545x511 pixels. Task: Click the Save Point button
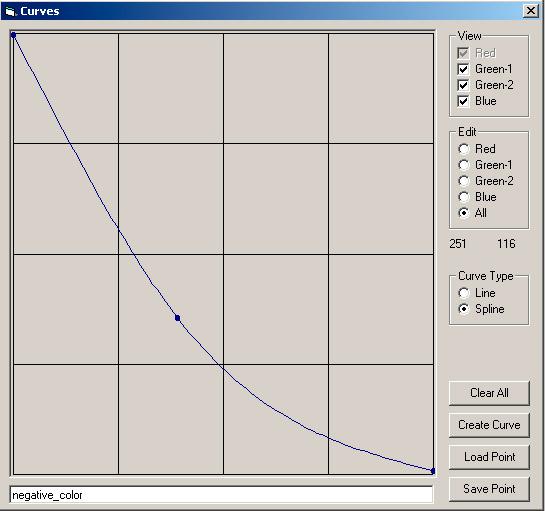coord(489,489)
